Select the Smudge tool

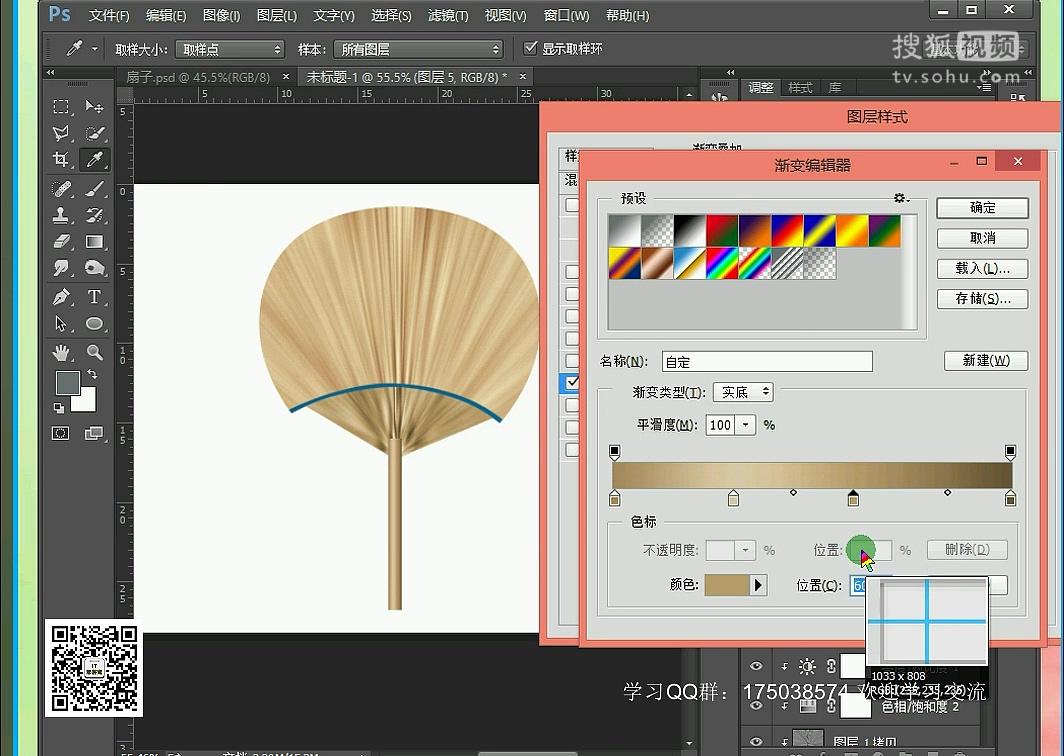click(x=61, y=268)
